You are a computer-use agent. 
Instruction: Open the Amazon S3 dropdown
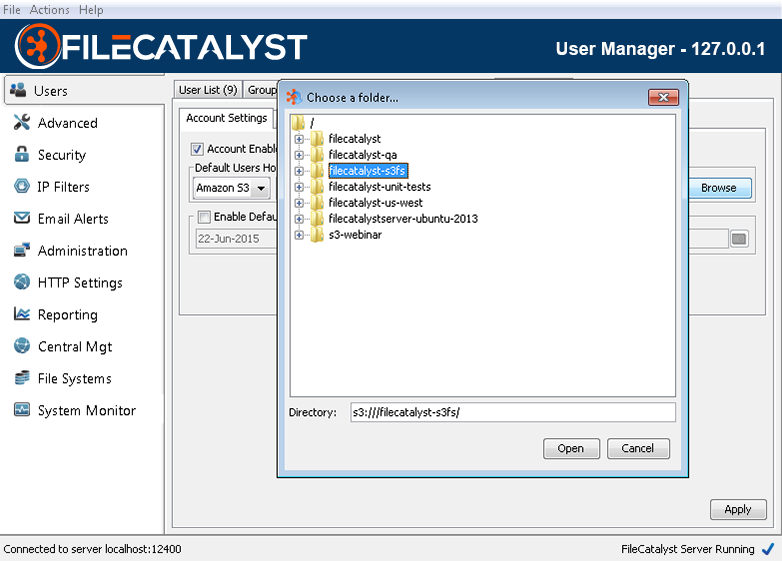[x=261, y=188]
